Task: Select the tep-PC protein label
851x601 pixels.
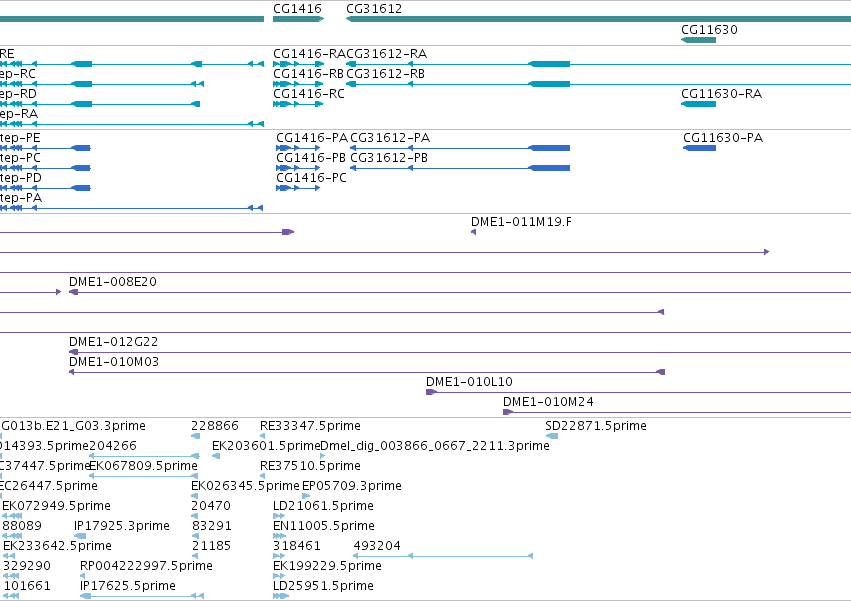Action: 20,158
